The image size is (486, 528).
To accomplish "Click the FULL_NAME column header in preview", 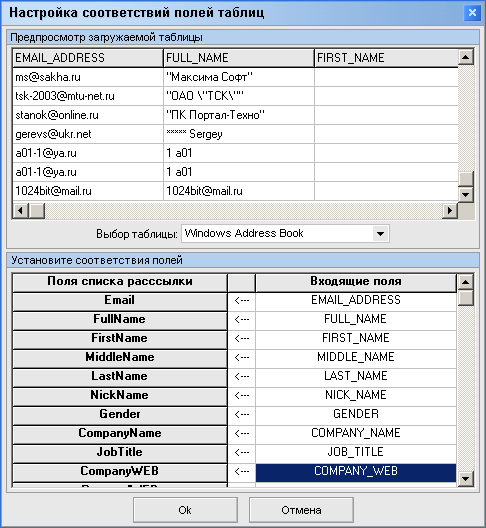I will tap(239, 58).
